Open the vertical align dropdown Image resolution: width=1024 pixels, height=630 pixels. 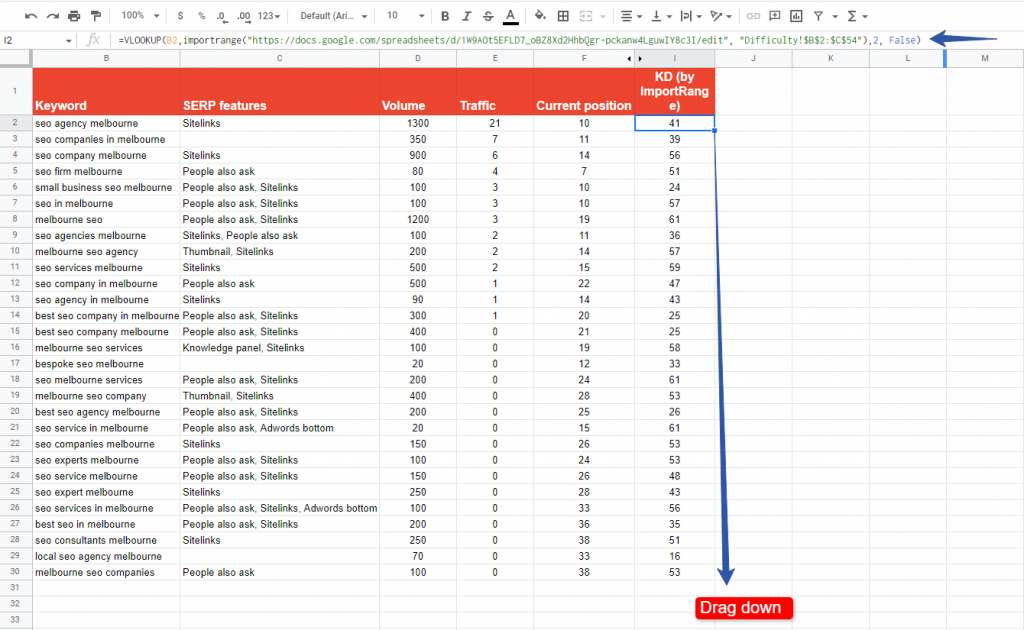(x=661, y=16)
